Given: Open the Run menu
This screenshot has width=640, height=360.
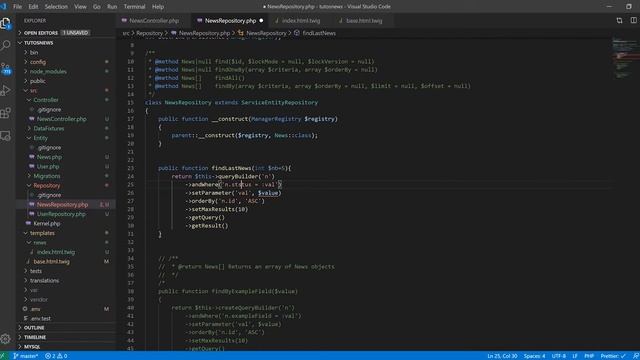Looking at the screenshot, I should [112, 7].
